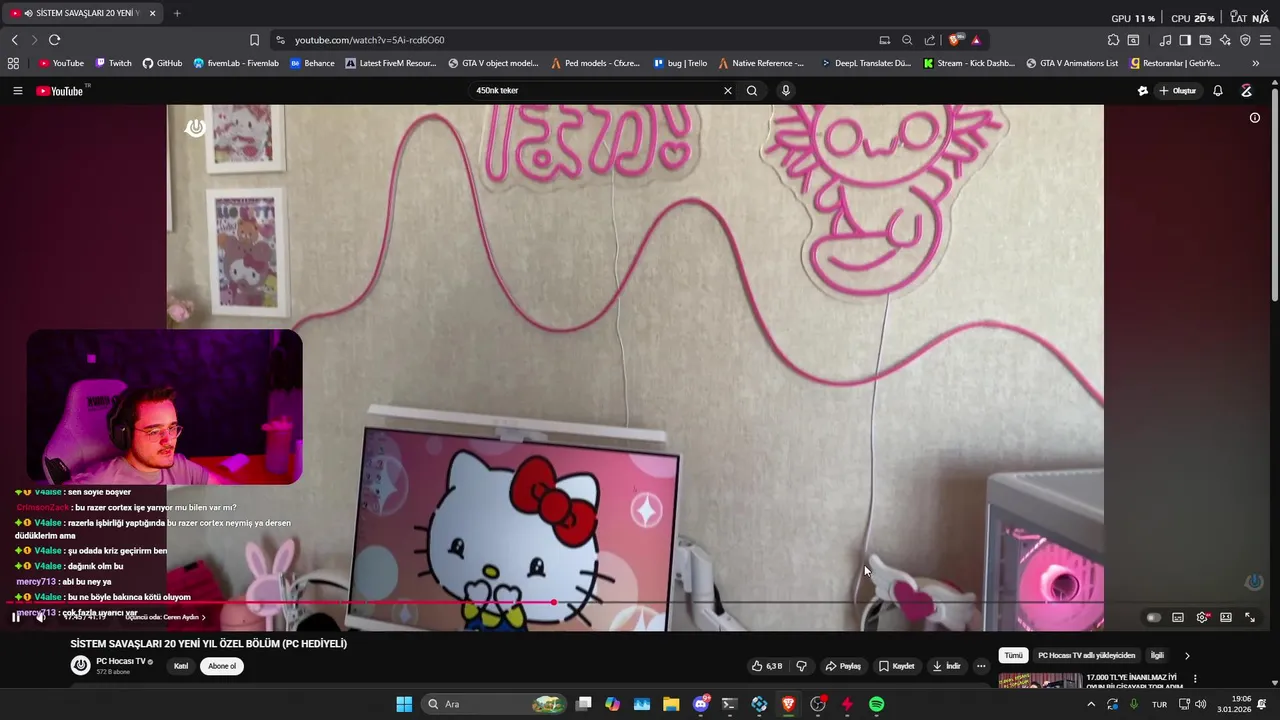Image resolution: width=1280 pixels, height=720 pixels.
Task: Open Brave VPN shield icon
Action: (1245, 40)
